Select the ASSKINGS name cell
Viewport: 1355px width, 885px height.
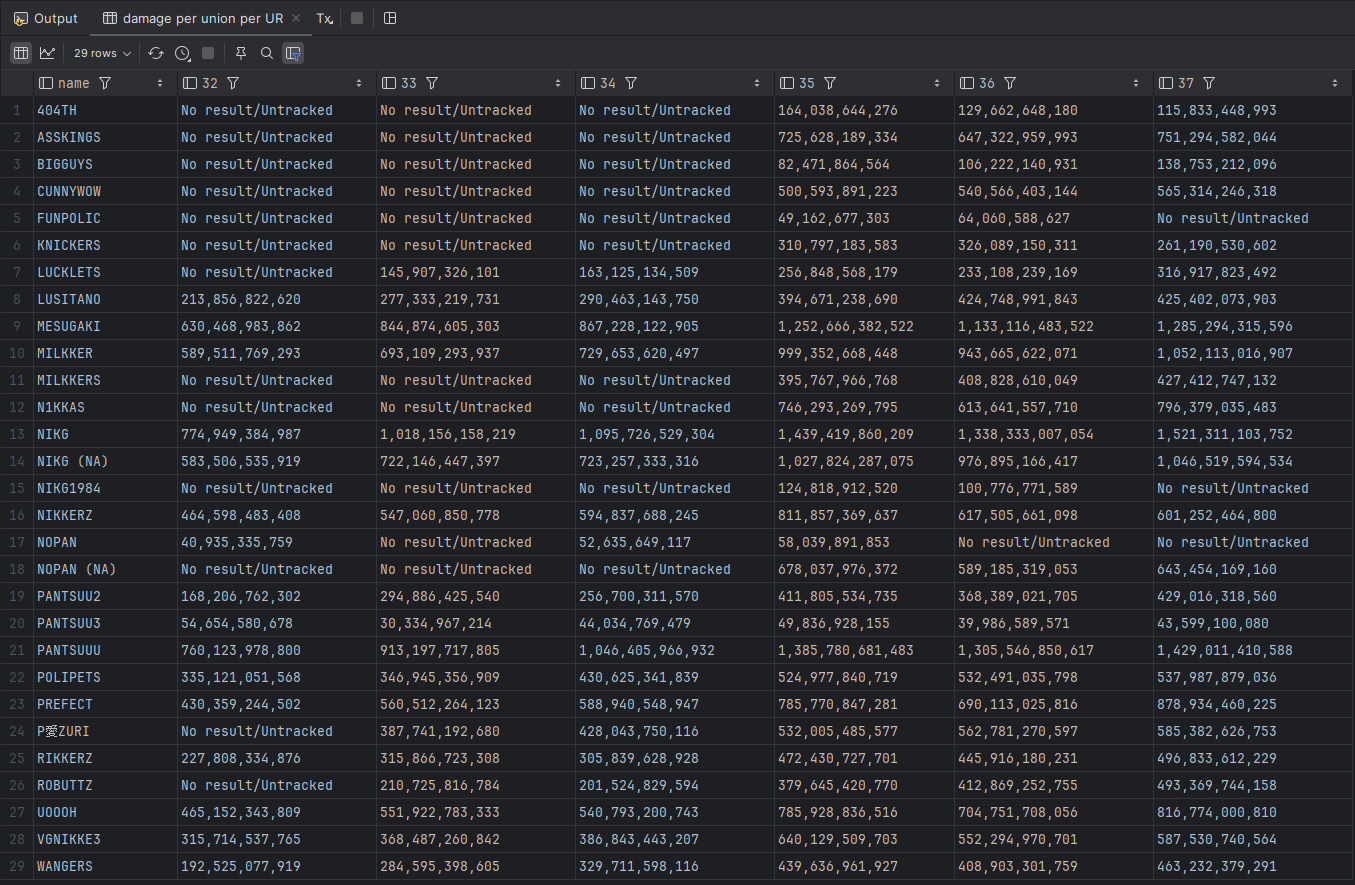(105, 137)
